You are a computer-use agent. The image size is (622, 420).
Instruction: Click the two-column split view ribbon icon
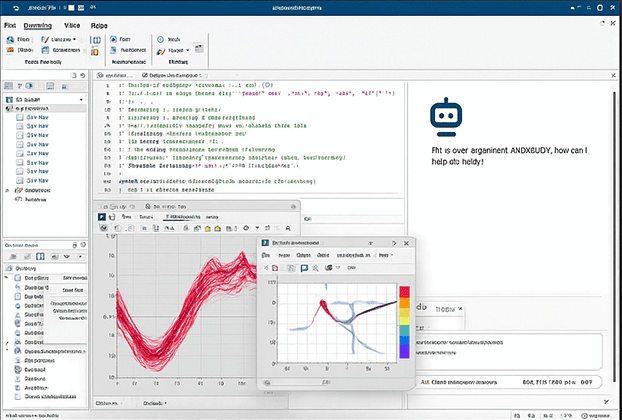(96, 40)
